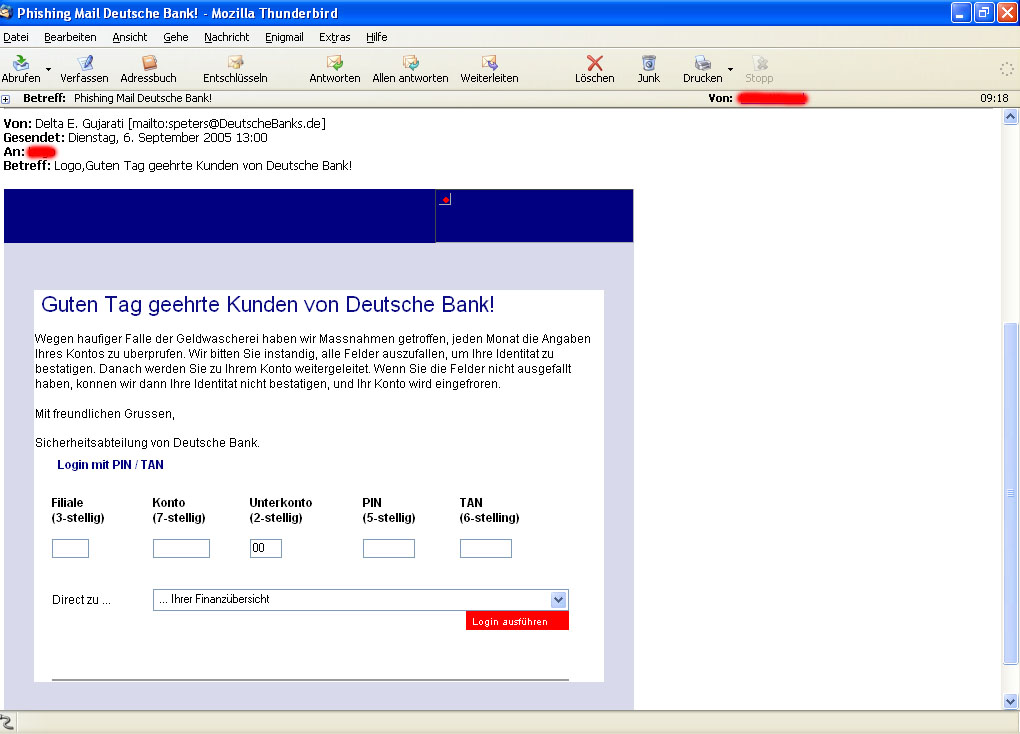This screenshot has width=1020, height=734.
Task: Open the Bearbeiten menu
Action: tap(70, 37)
